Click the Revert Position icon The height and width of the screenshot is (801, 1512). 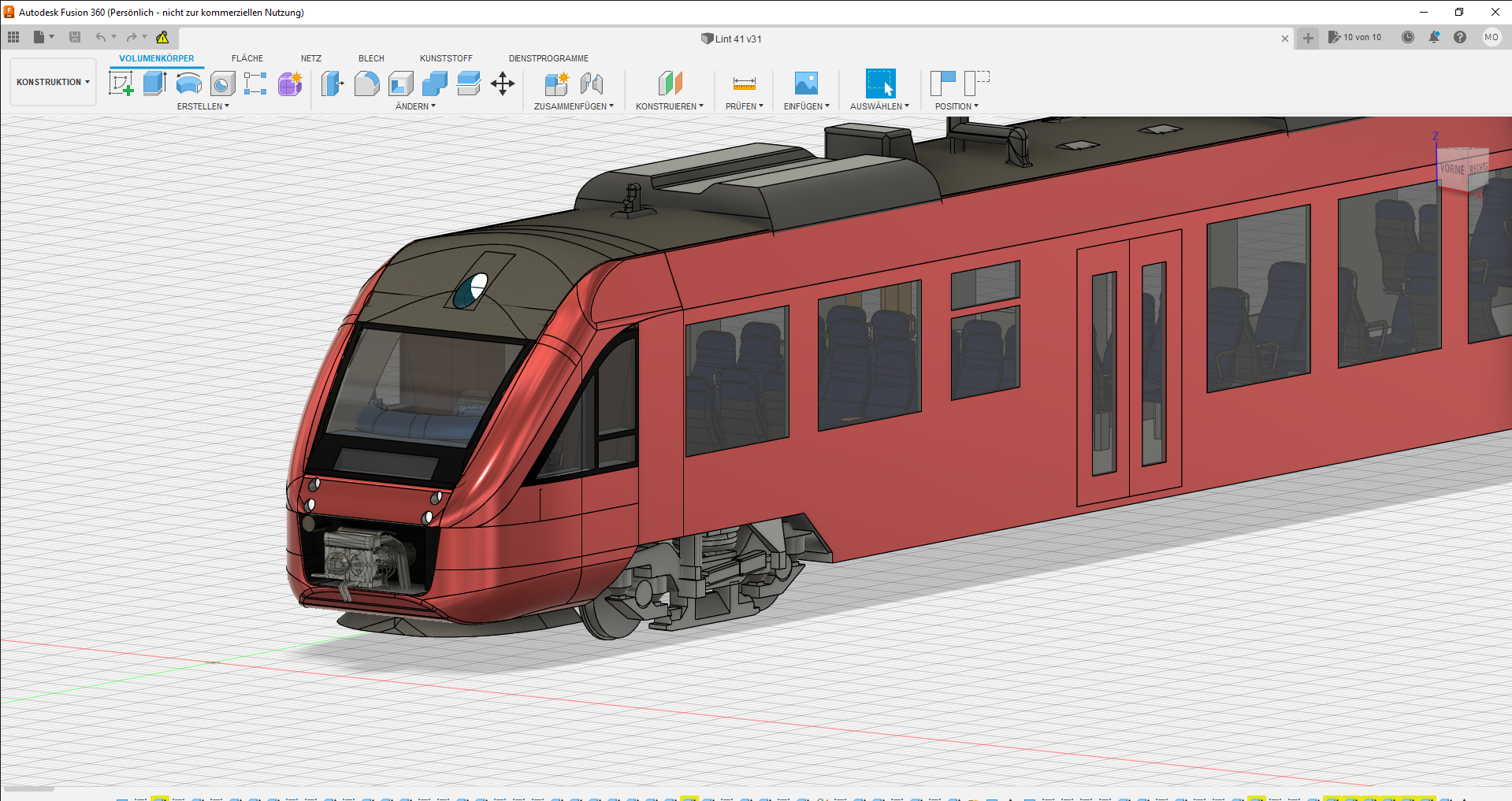point(977,83)
